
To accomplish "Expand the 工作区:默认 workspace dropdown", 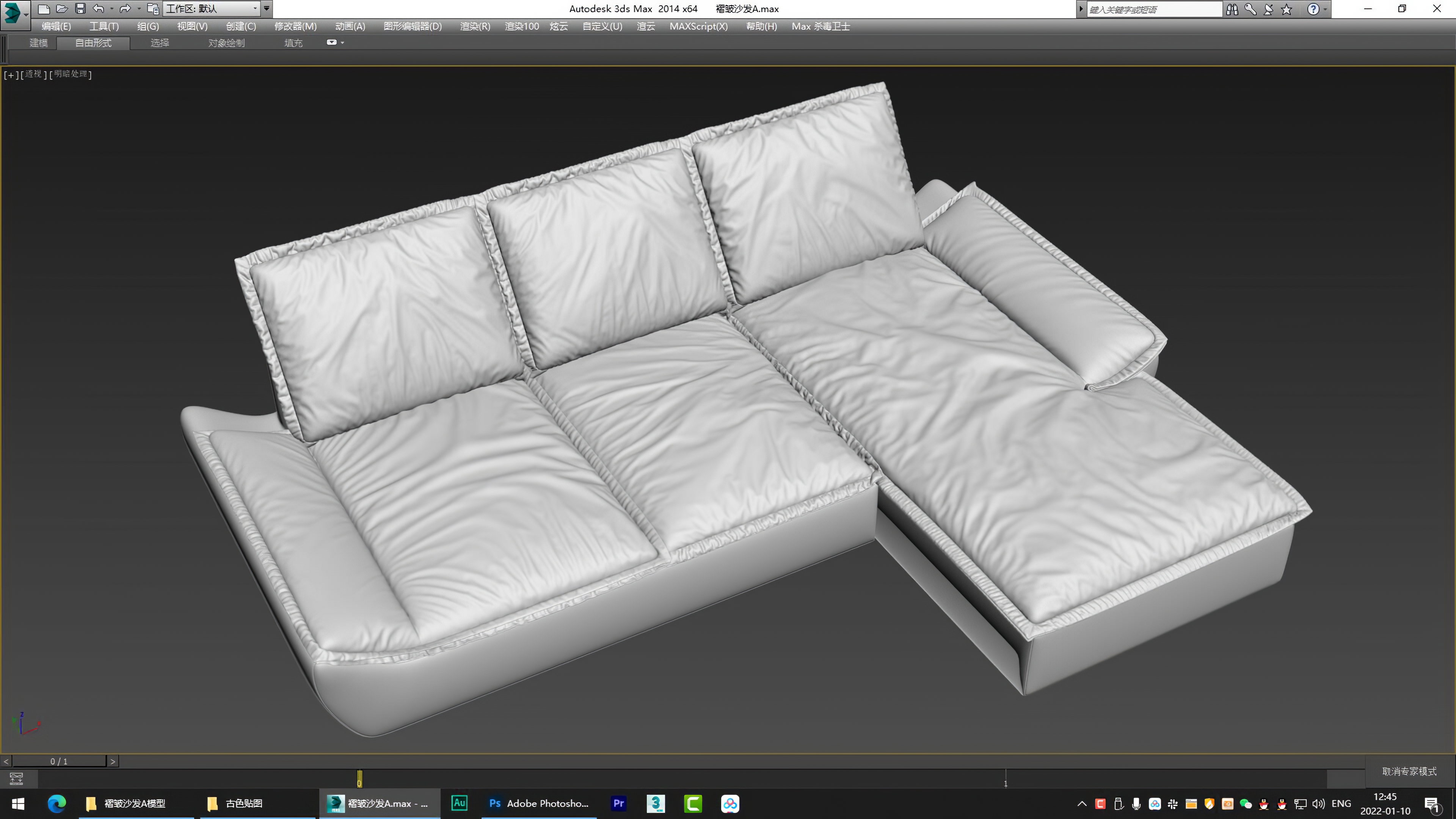I will (256, 8).
